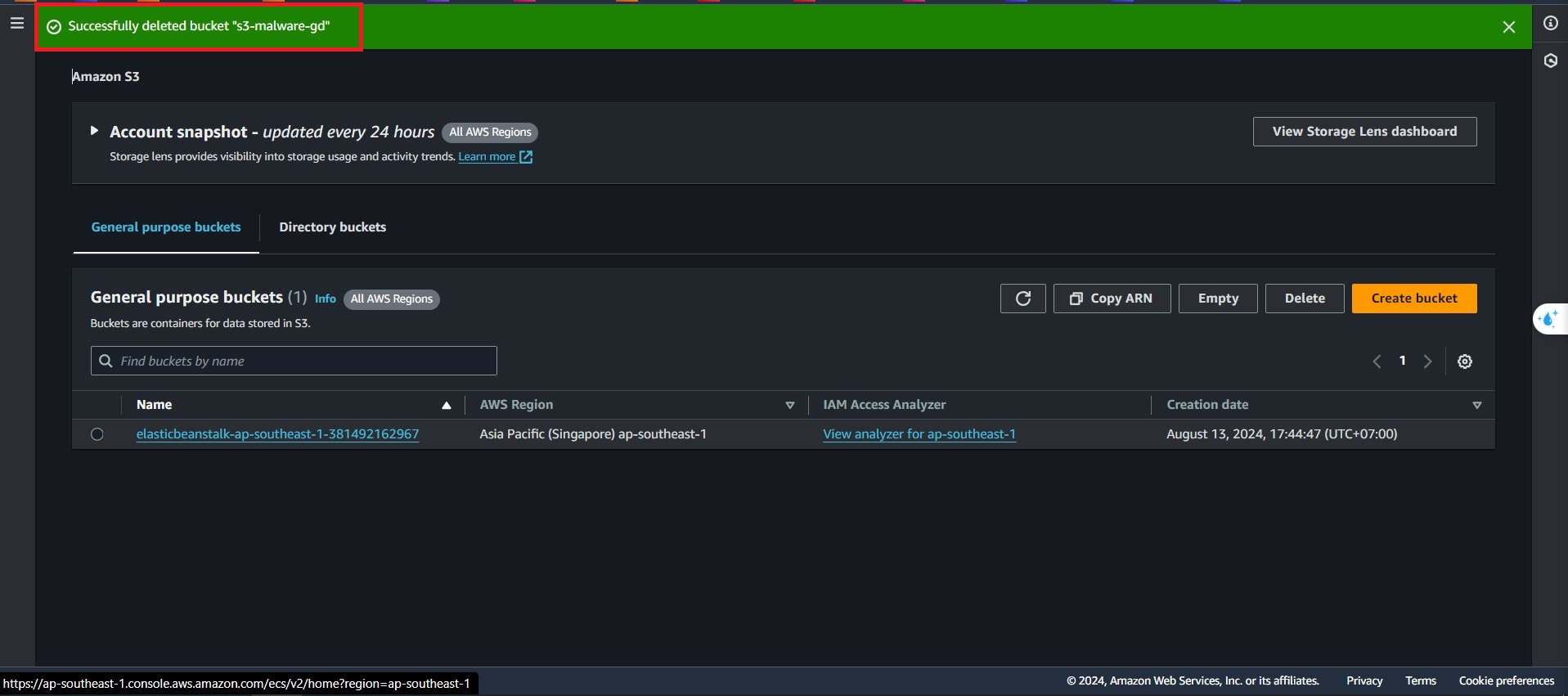Sort by Creation date column arrow

(1476, 405)
